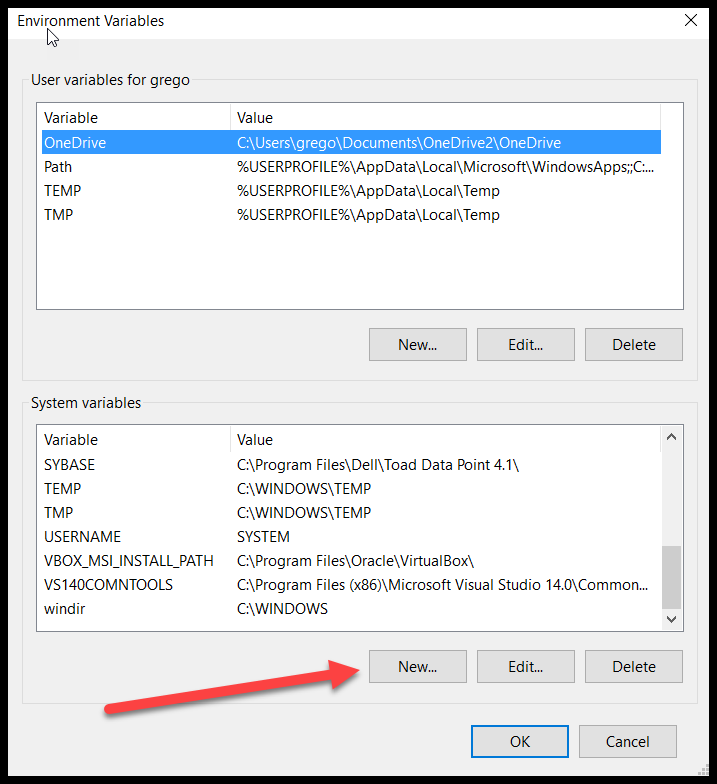The height and width of the screenshot is (784, 717).
Task: Click the system Value column header
Action: click(445, 440)
